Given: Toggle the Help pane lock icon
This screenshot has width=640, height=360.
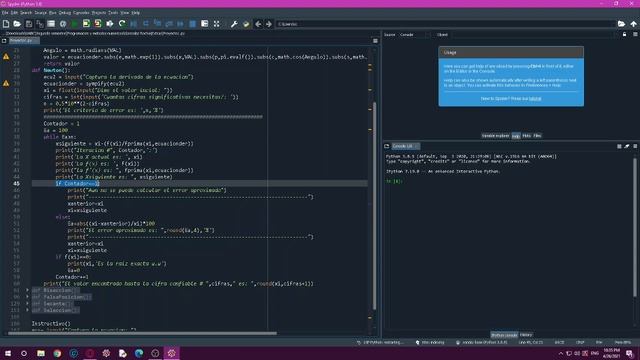Looking at the screenshot, I should [624, 35].
